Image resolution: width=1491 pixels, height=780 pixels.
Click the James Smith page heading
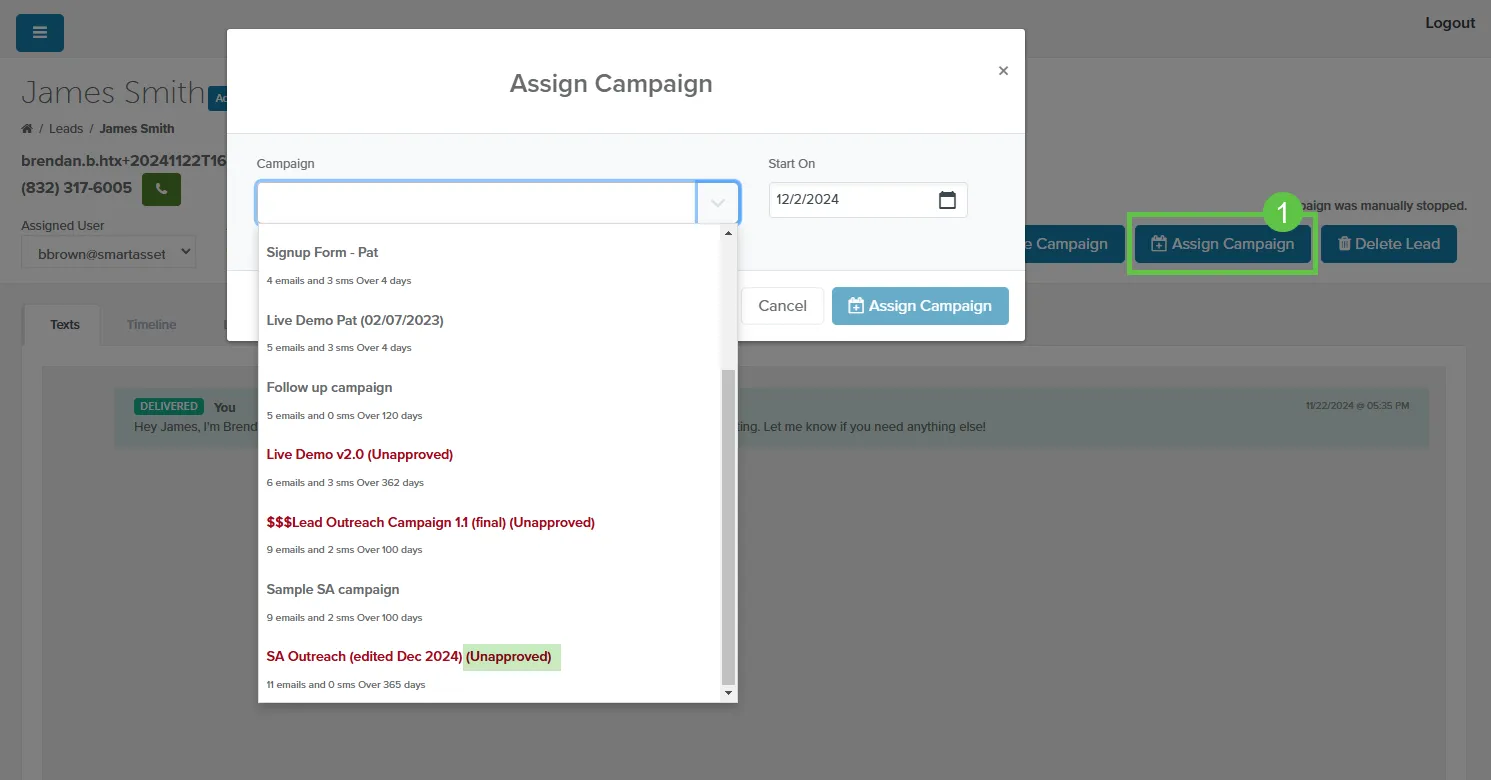(x=113, y=93)
